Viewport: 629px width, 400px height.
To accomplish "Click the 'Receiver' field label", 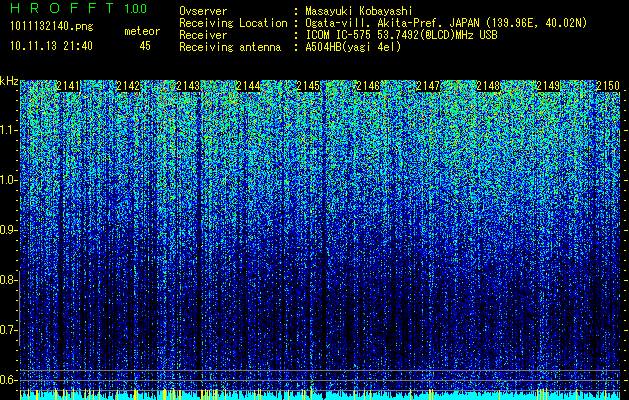I will pyautogui.click(x=203, y=35).
